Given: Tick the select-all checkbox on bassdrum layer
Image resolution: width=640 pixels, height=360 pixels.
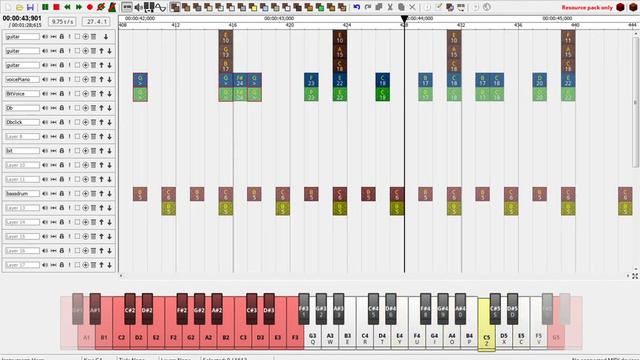Looking at the screenshot, I should [x=77, y=193].
